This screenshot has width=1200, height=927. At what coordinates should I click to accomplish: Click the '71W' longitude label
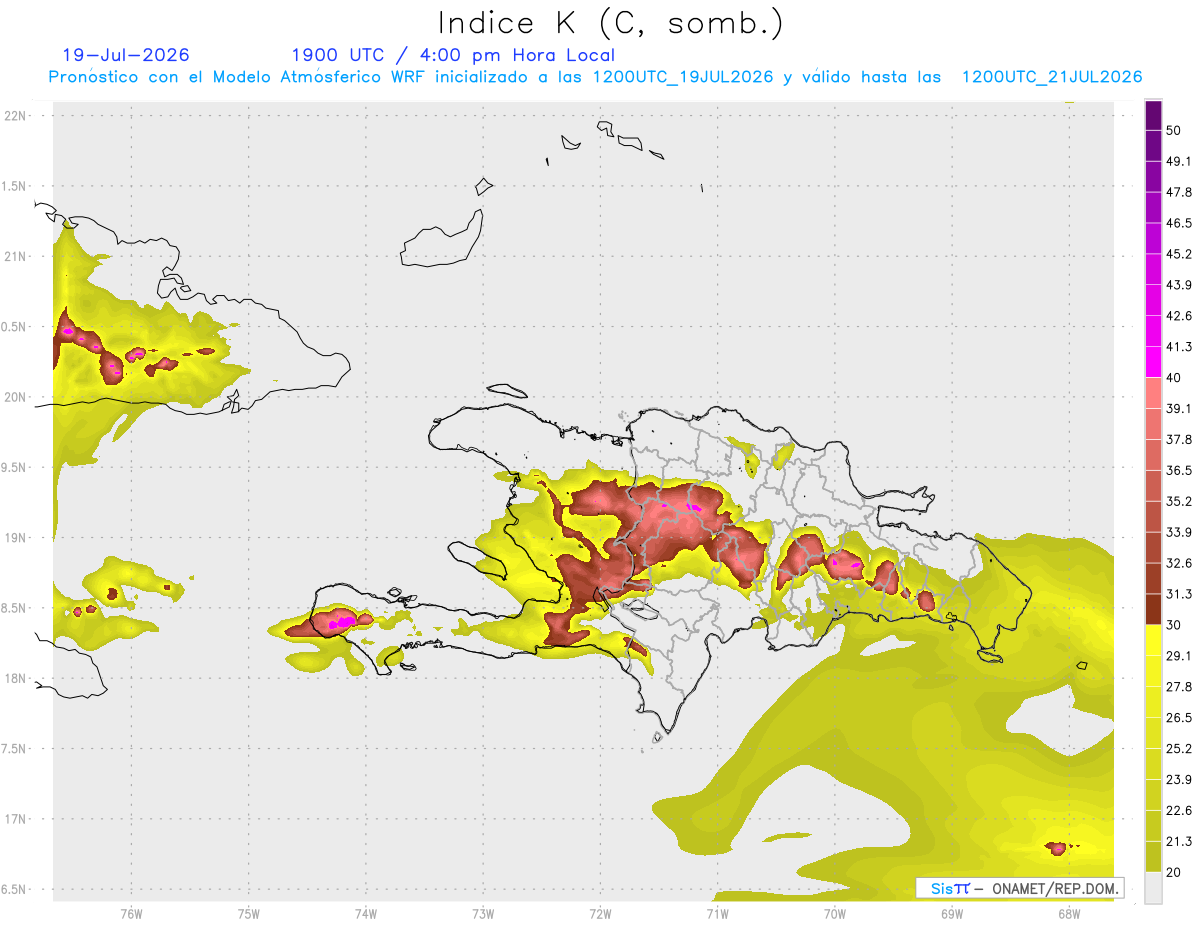coord(717,914)
